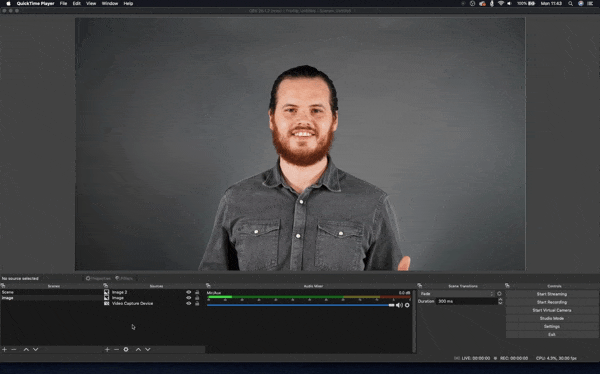
Task: Click the Image 2 source type icon
Action: tap(107, 292)
